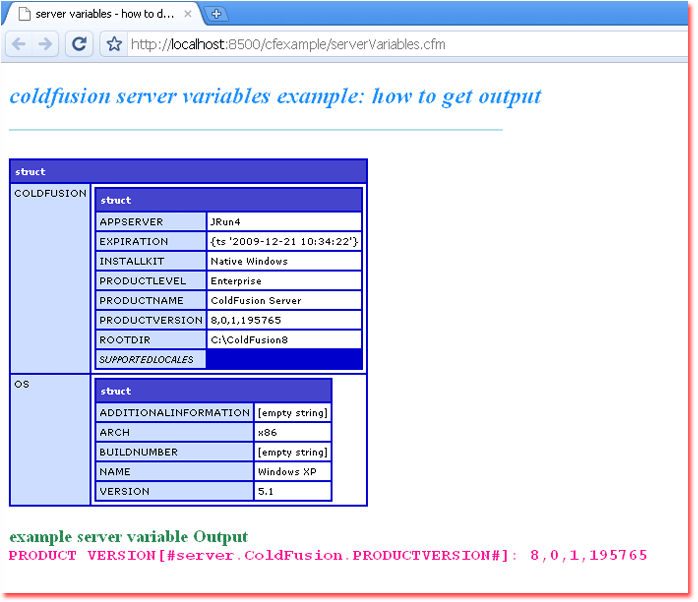Click the example server variable Output heading
This screenshot has width=698, height=602.
tap(129, 537)
